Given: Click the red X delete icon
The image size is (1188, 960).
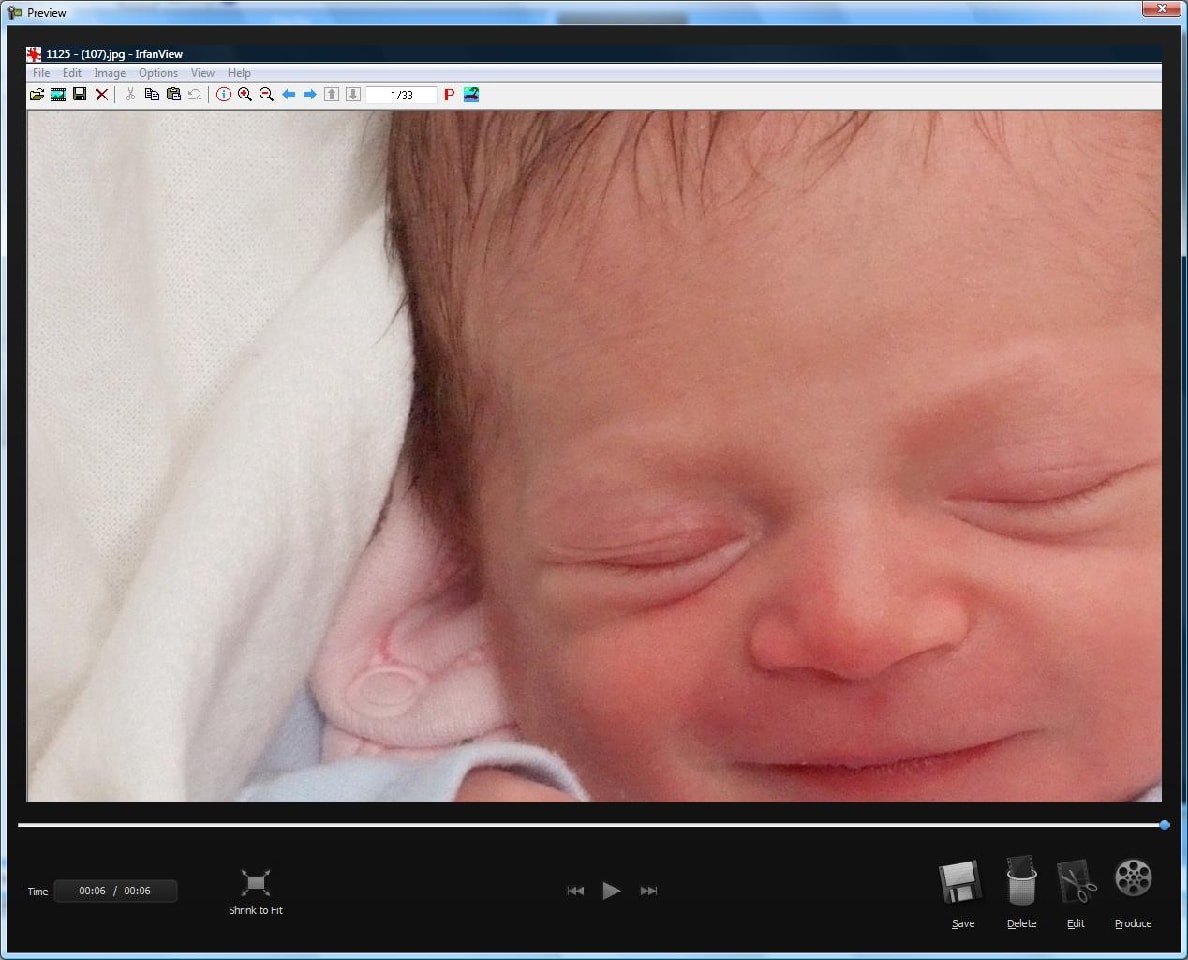Looking at the screenshot, I should click(102, 94).
